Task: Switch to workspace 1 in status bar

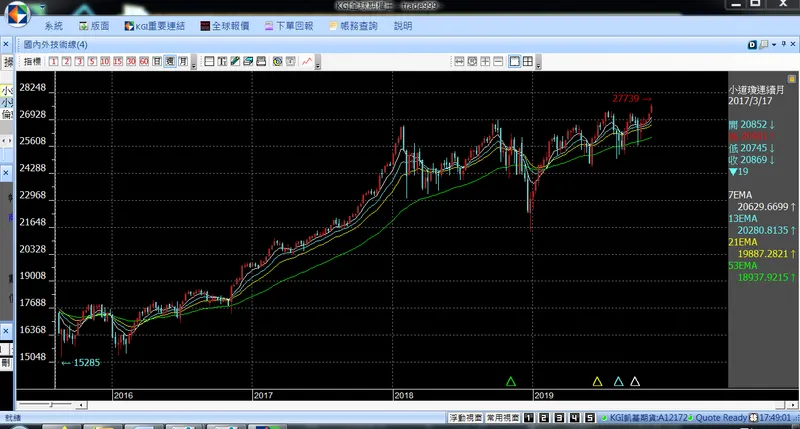Action: (x=529, y=418)
